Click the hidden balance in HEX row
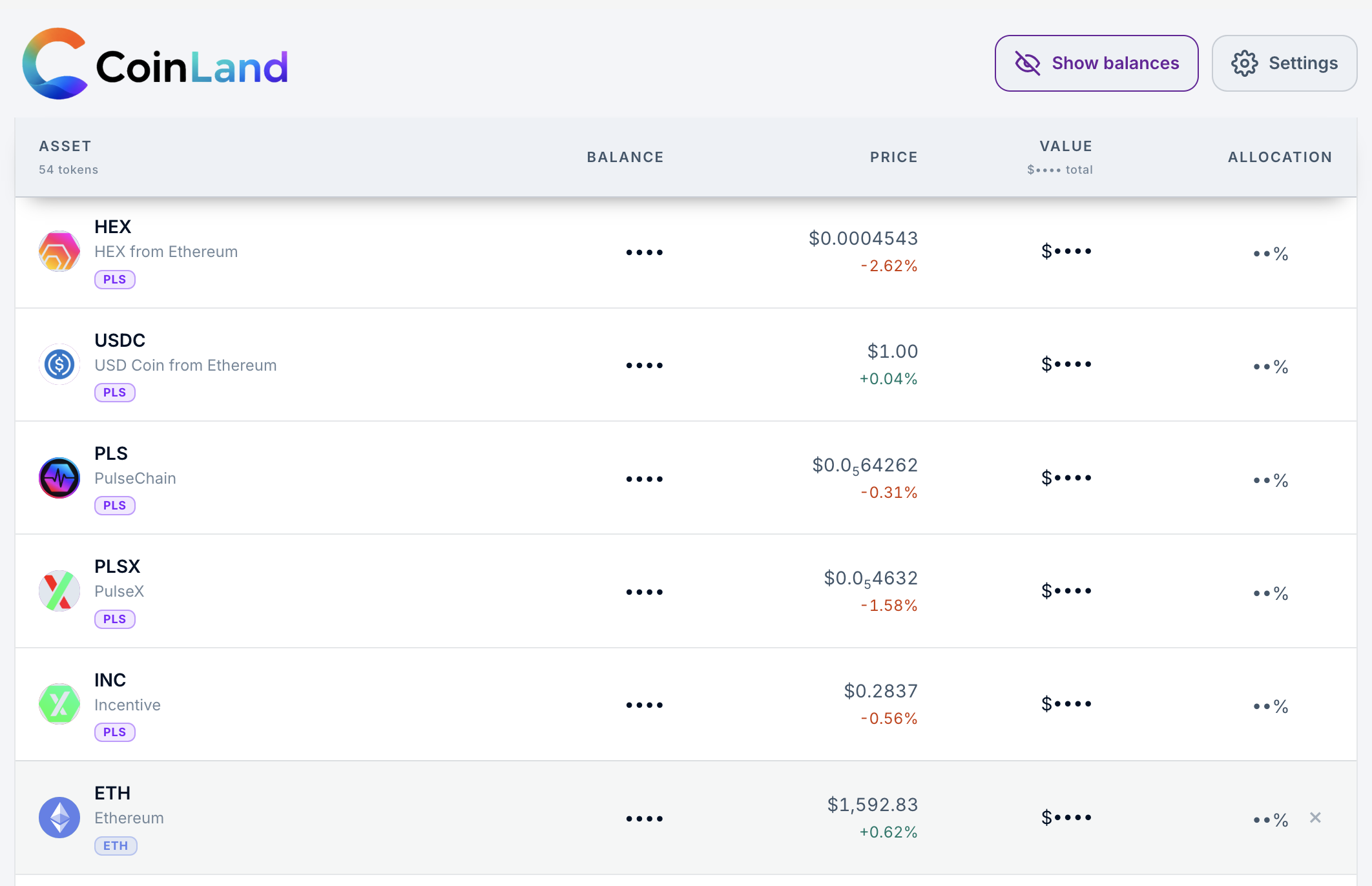 click(x=645, y=252)
